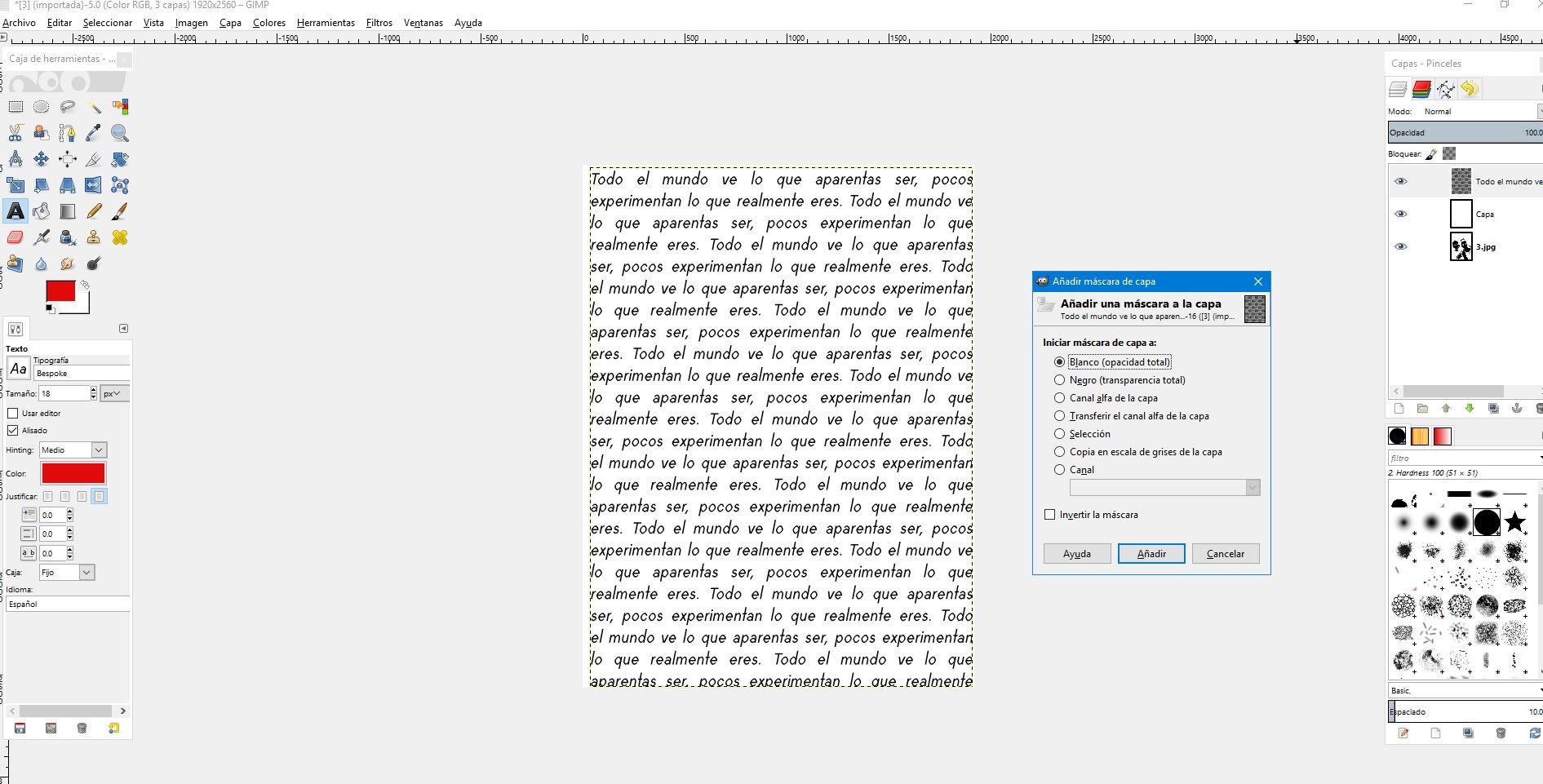1543x784 pixels.
Task: Click the Tamaño font size field
Action: click(x=63, y=394)
